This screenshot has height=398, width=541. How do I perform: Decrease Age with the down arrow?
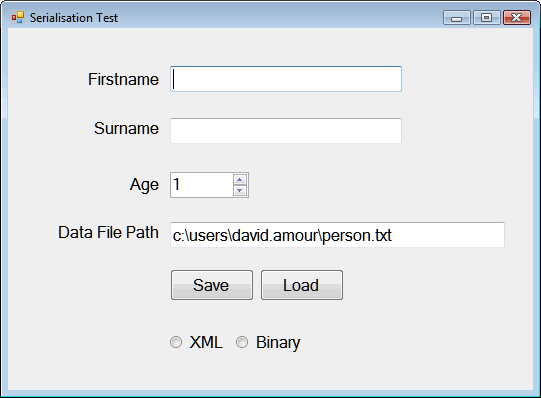point(240,190)
